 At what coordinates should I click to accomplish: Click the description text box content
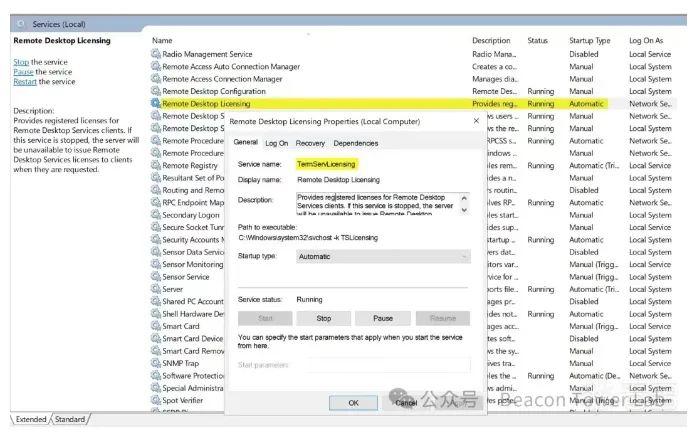[x=378, y=205]
